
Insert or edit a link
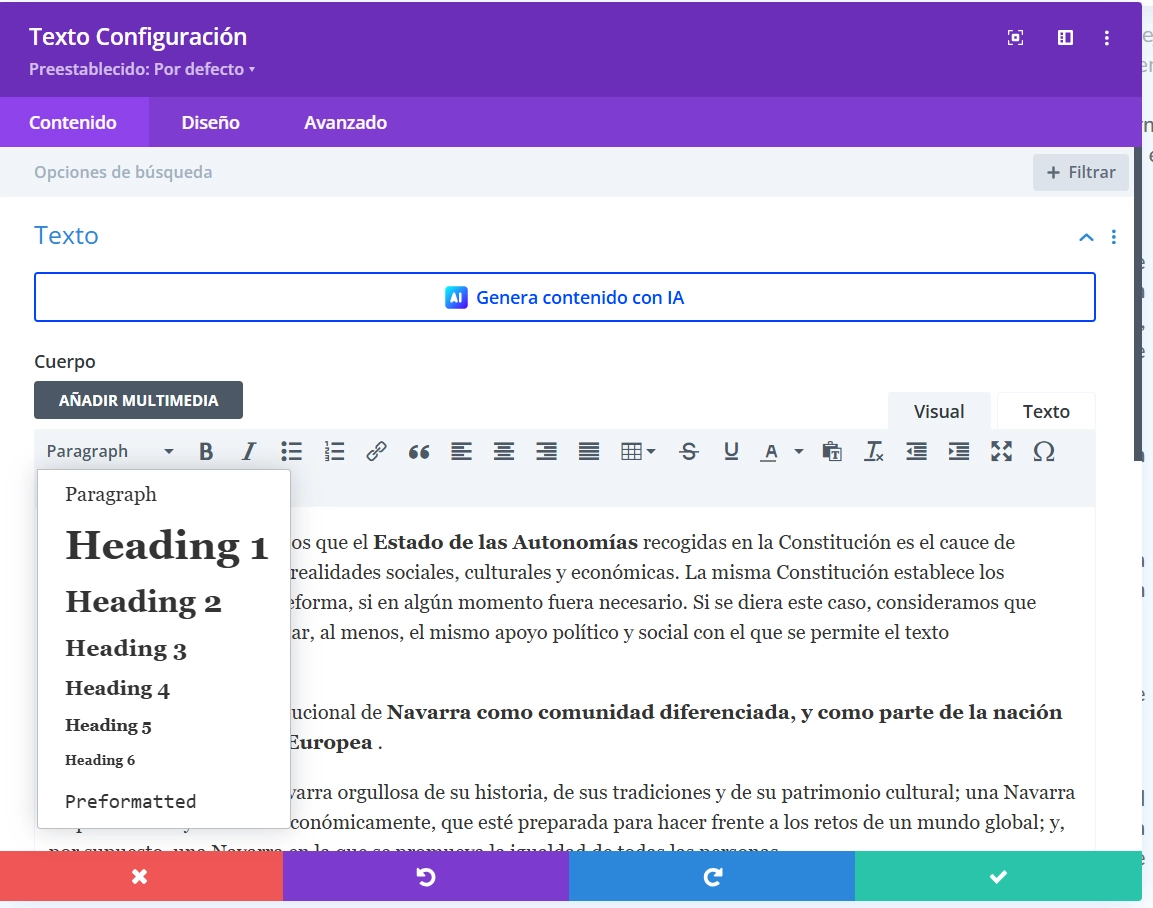[376, 451]
